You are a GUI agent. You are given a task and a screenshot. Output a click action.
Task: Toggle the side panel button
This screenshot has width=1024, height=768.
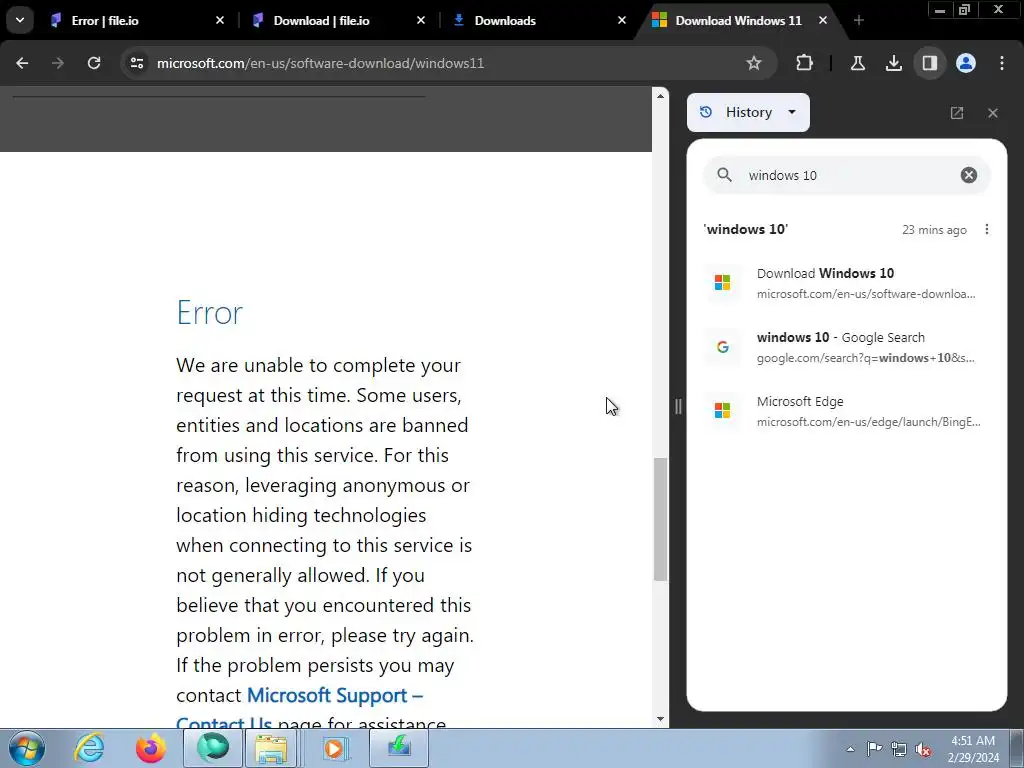point(929,63)
